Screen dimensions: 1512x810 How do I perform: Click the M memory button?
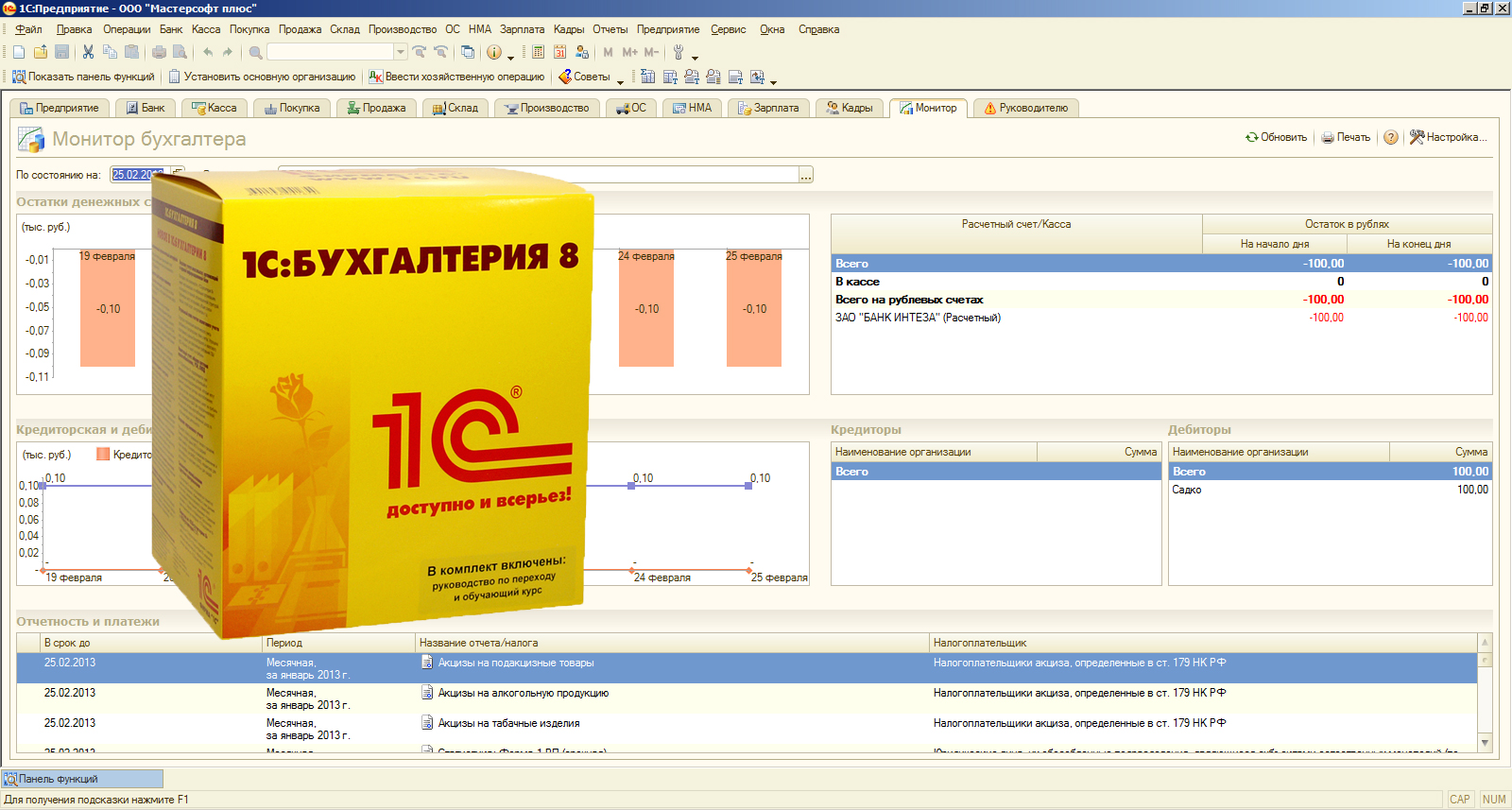click(608, 52)
